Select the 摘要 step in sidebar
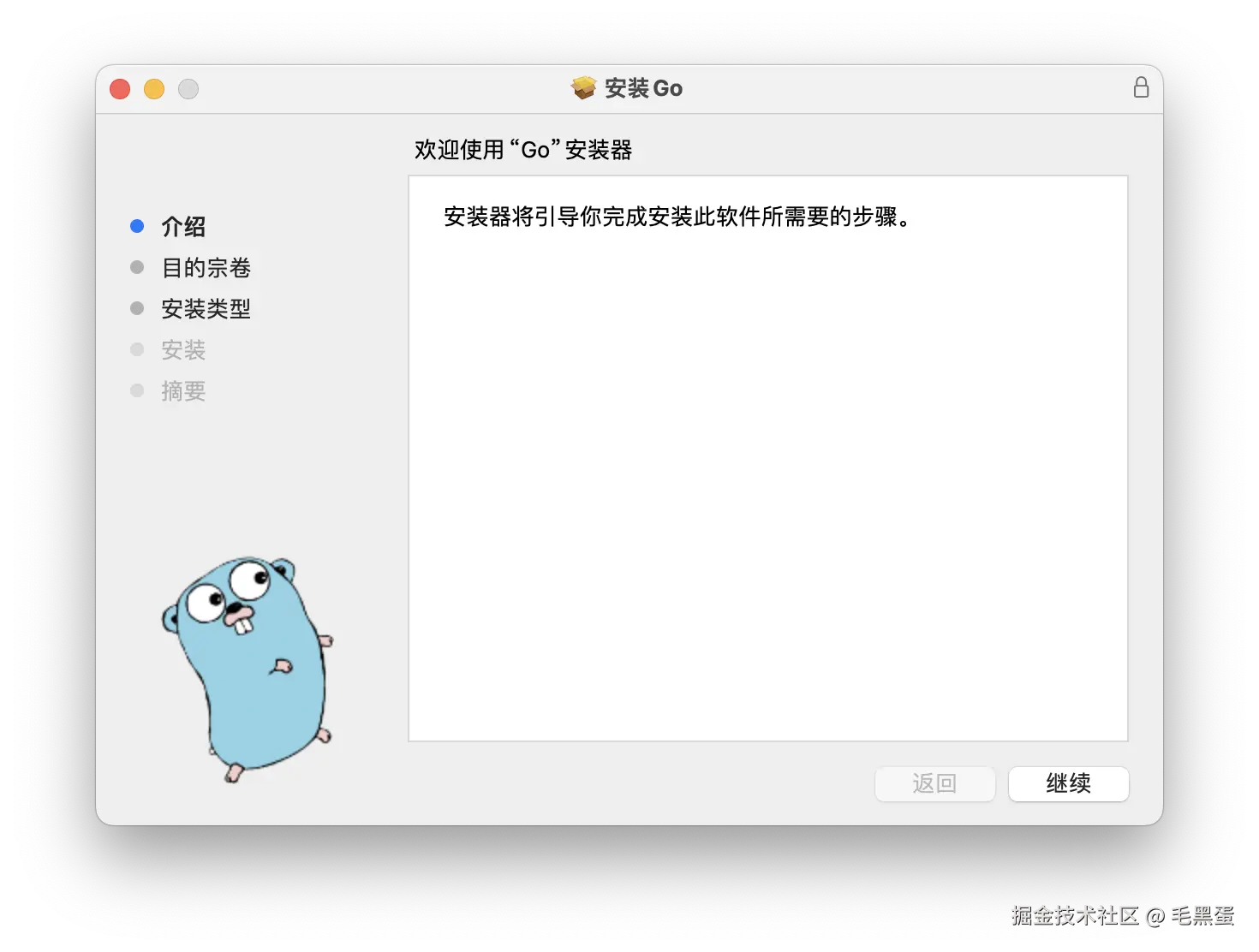 point(182,391)
